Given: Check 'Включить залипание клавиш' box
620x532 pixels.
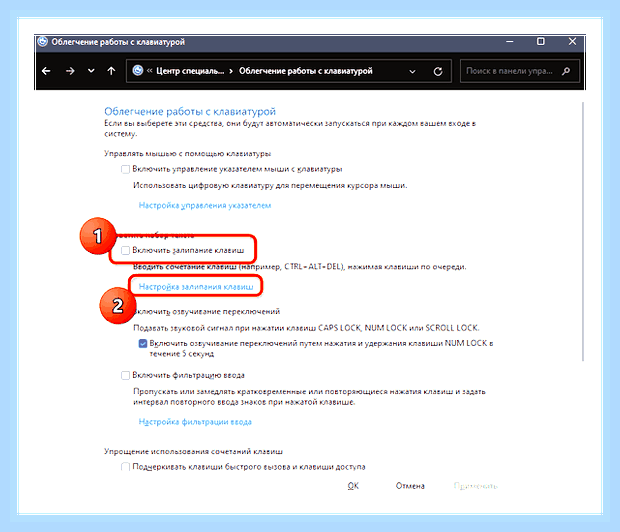Looking at the screenshot, I should coord(125,250).
